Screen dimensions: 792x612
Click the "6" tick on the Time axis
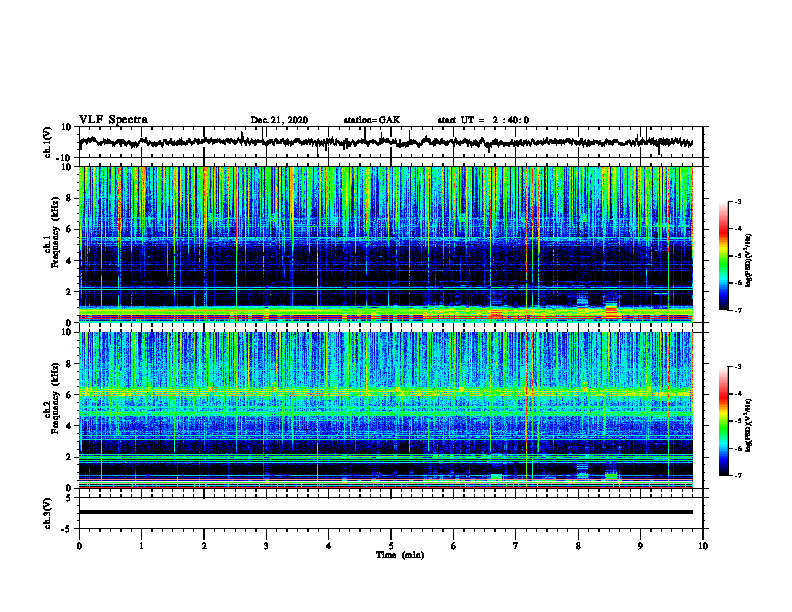454,546
